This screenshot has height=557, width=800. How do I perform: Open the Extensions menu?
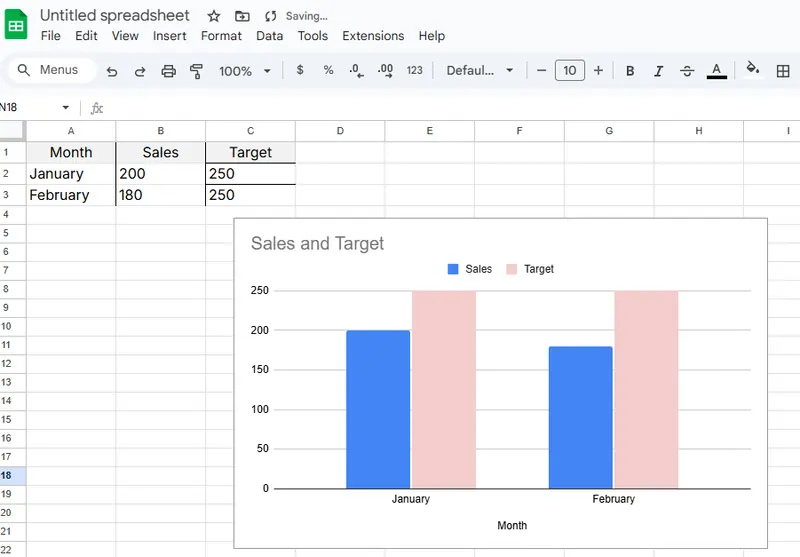[373, 36]
